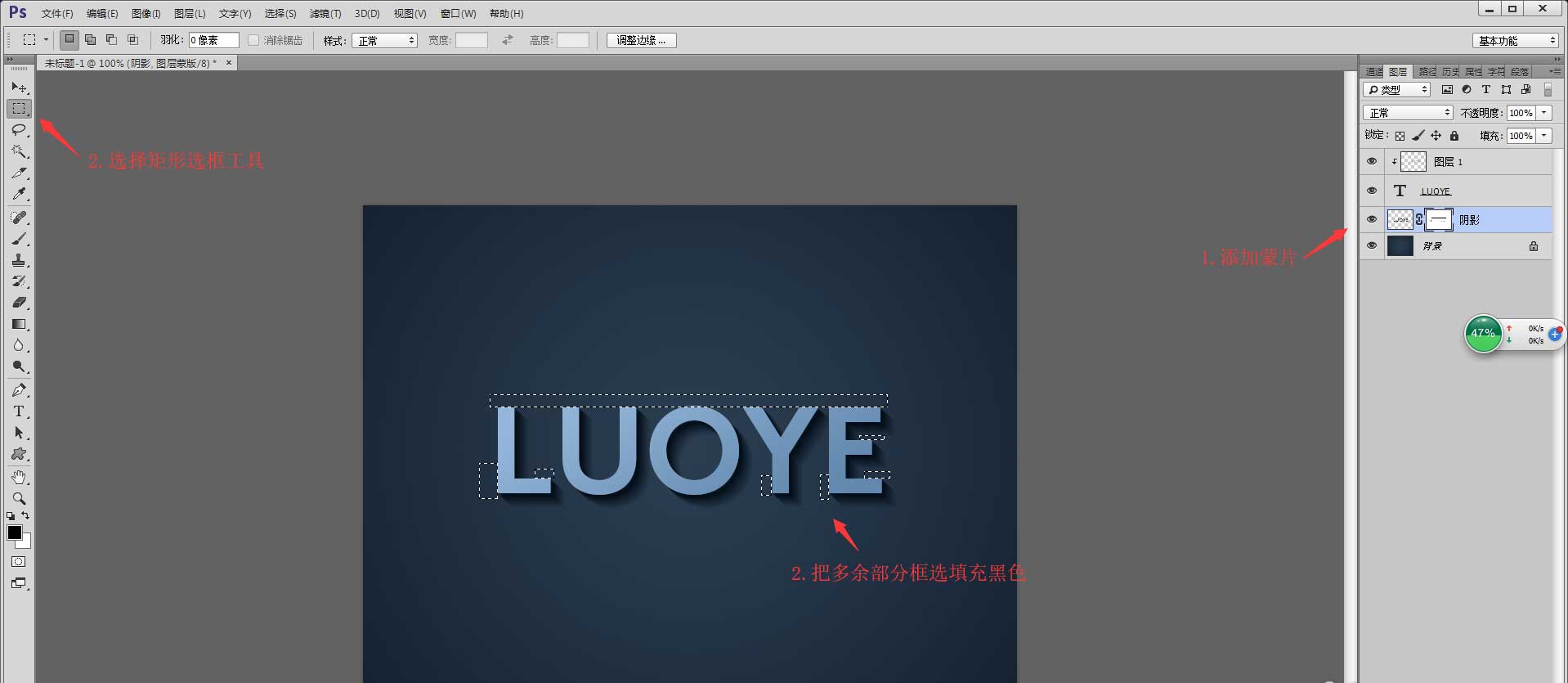
Task: Switch to the 通道 channels tab
Action: coord(1374,72)
